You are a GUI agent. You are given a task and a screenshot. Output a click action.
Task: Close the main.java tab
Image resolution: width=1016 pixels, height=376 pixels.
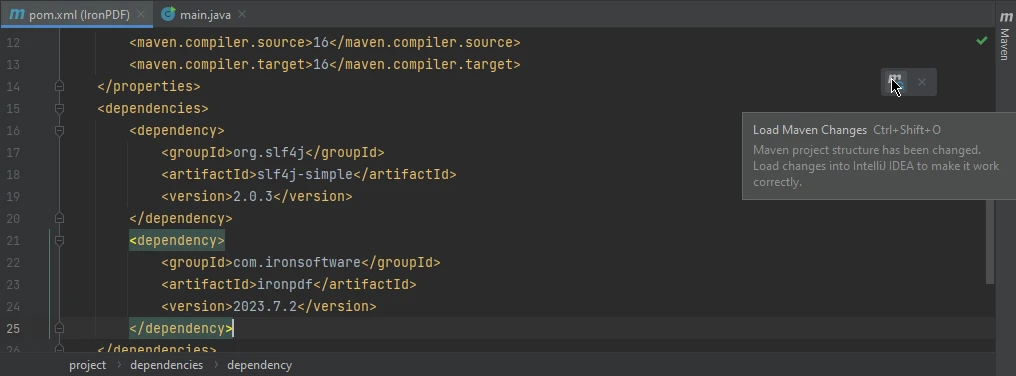pyautogui.click(x=242, y=14)
